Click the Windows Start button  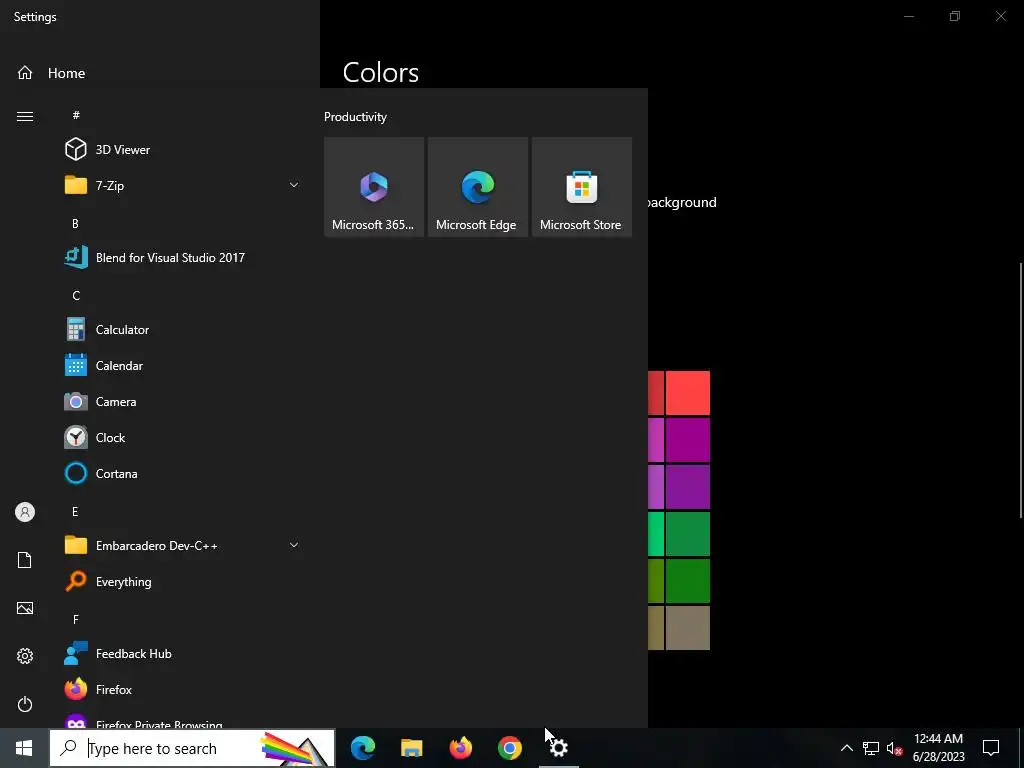pyautogui.click(x=24, y=748)
